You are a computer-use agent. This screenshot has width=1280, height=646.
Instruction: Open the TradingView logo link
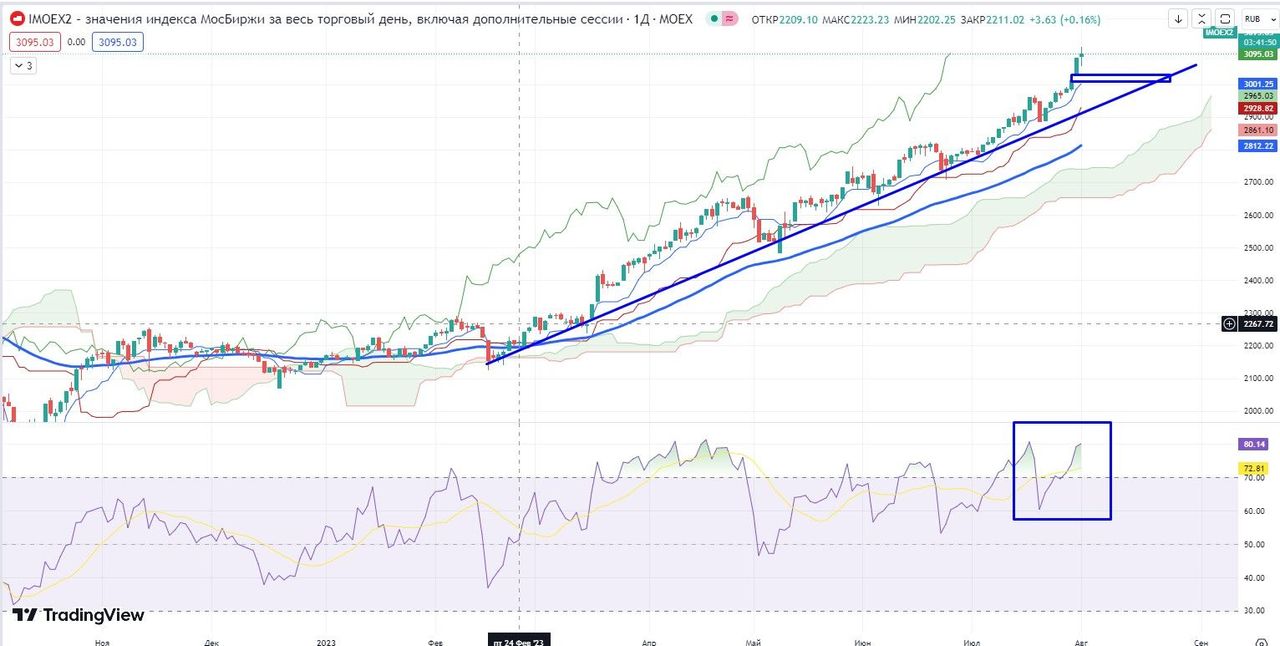[x=78, y=615]
